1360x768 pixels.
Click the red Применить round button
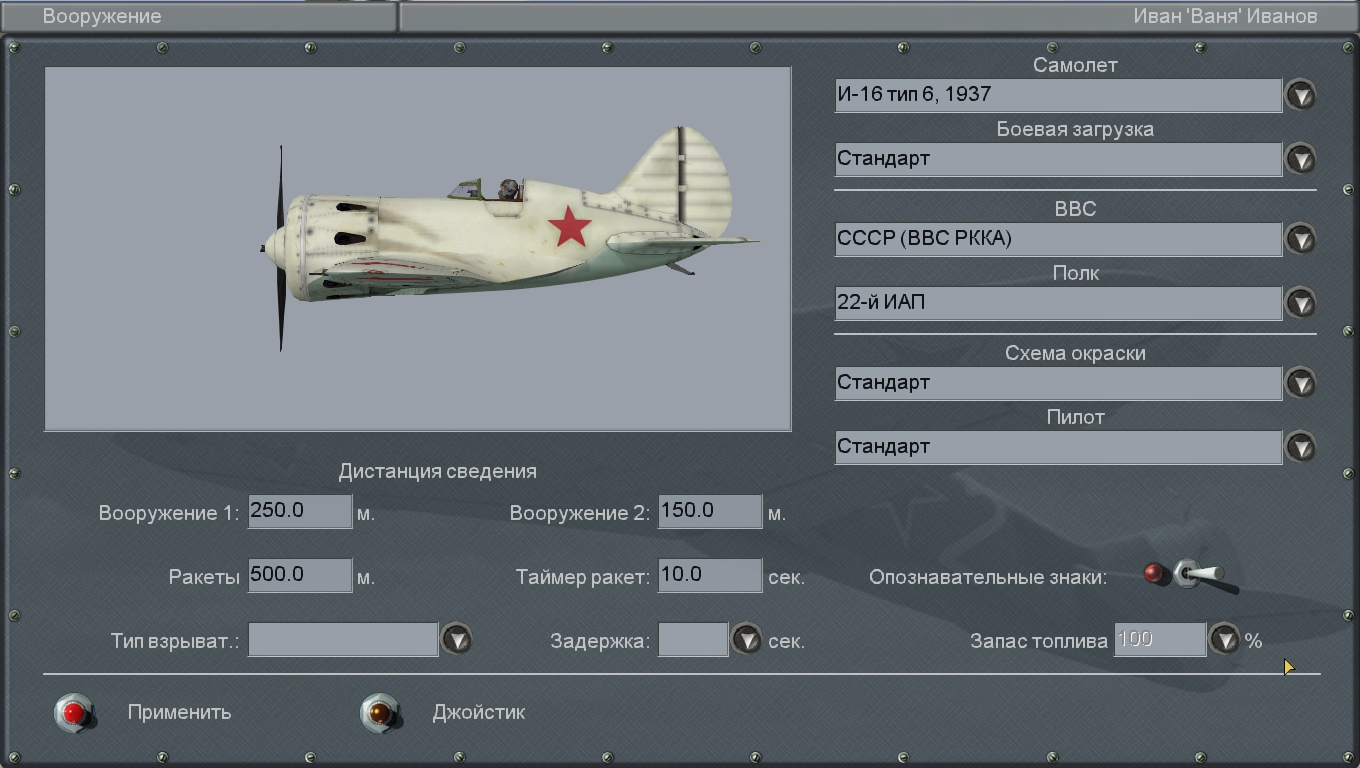coord(74,713)
